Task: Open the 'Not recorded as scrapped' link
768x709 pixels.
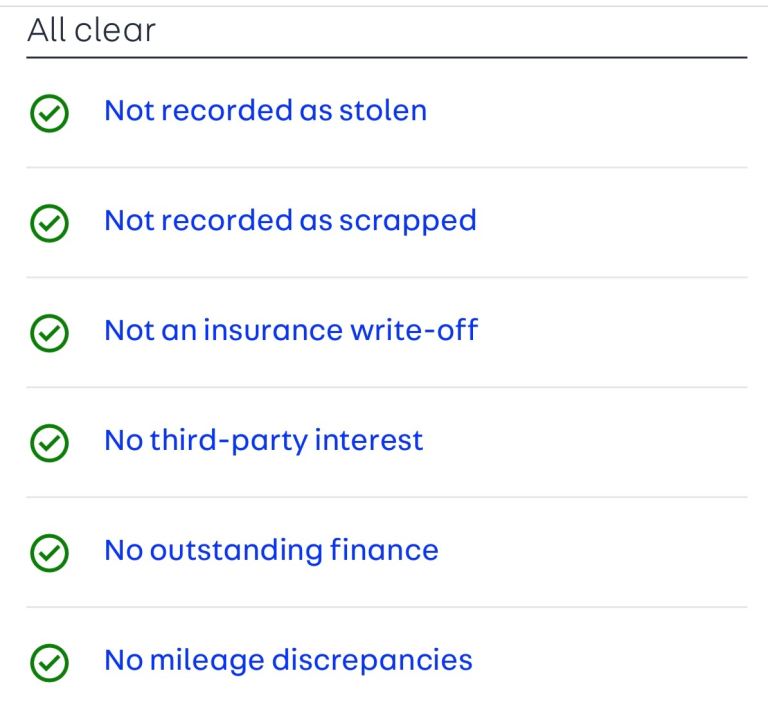Action: pos(290,220)
